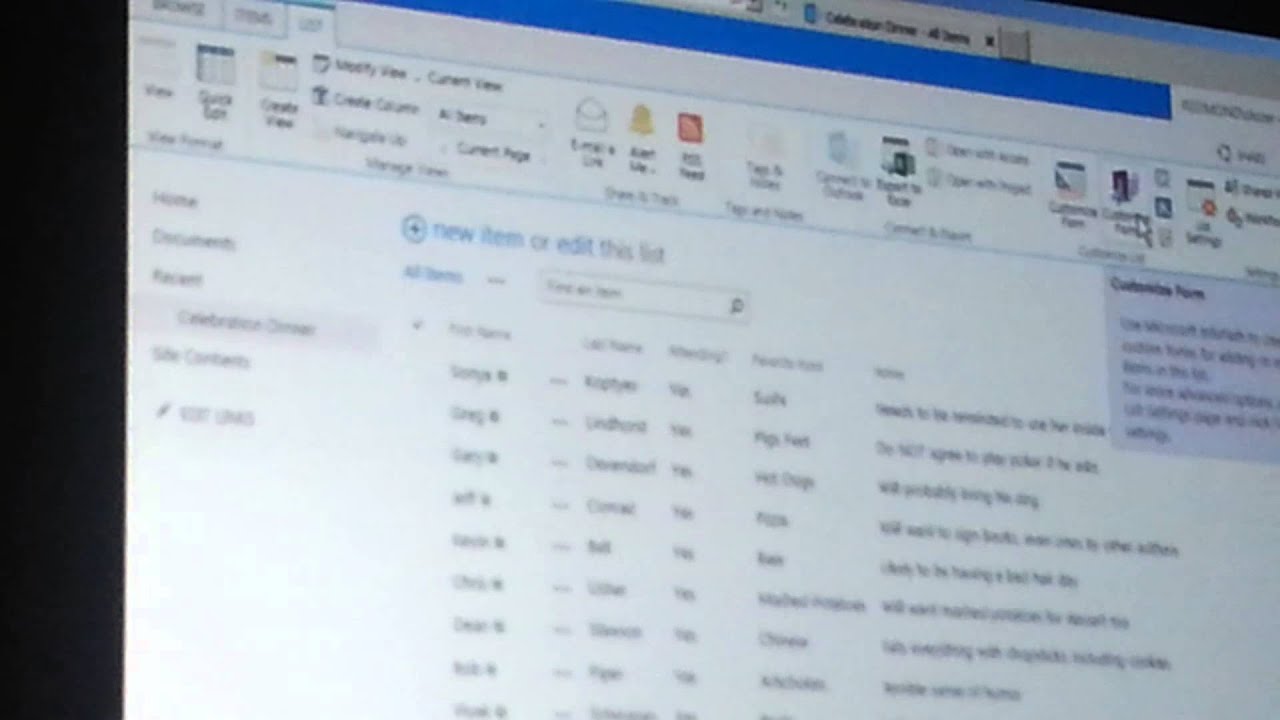Click the last name Piper
The height and width of the screenshot is (720, 1280).
click(605, 674)
